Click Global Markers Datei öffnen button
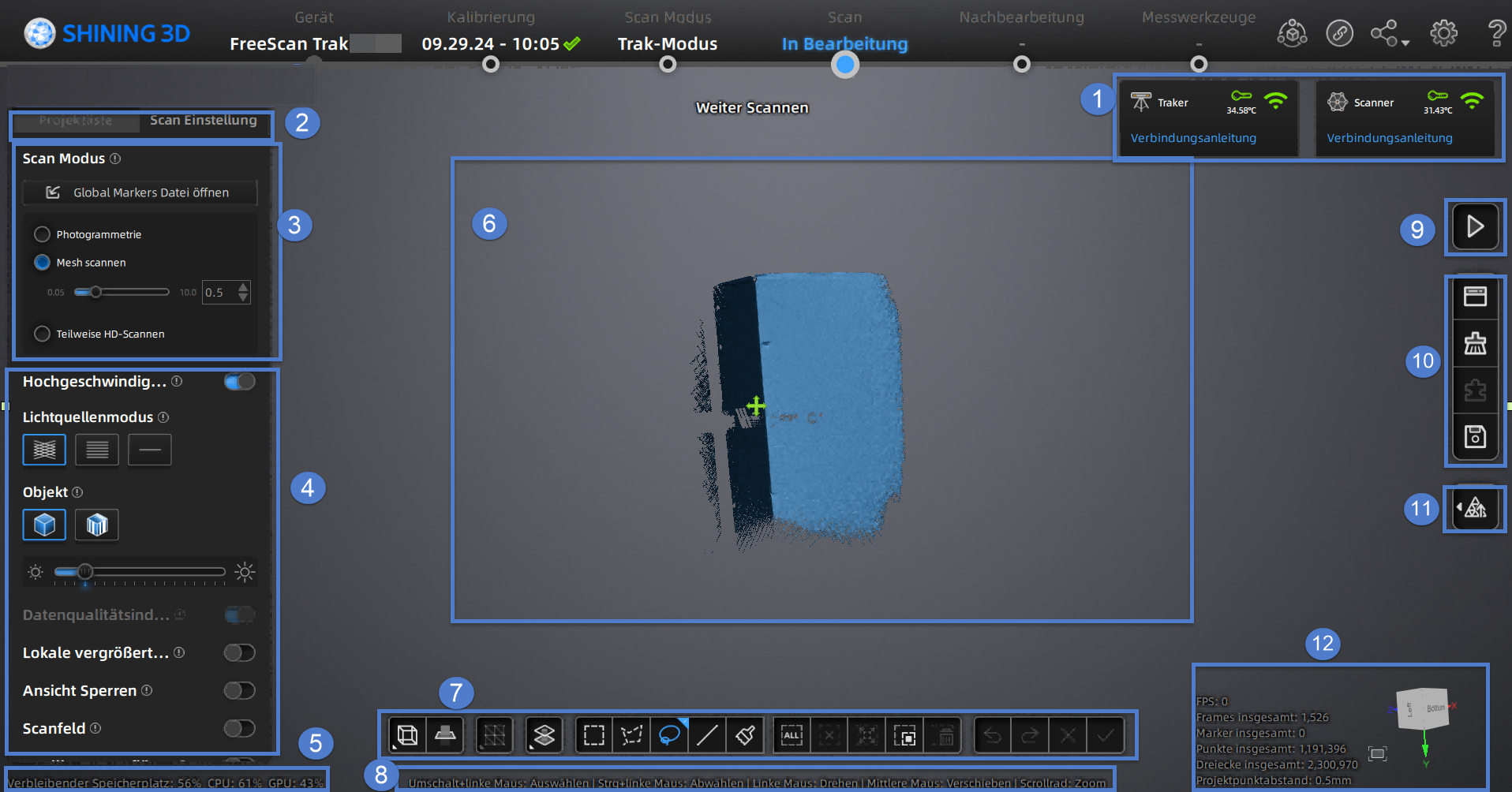 pos(140,192)
